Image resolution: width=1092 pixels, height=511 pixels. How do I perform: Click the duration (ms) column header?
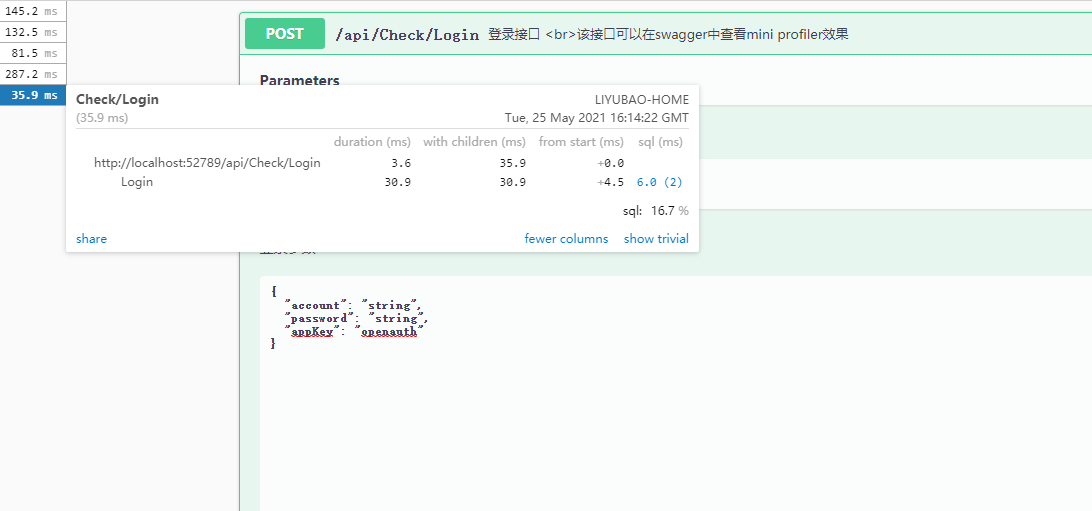coord(372,142)
